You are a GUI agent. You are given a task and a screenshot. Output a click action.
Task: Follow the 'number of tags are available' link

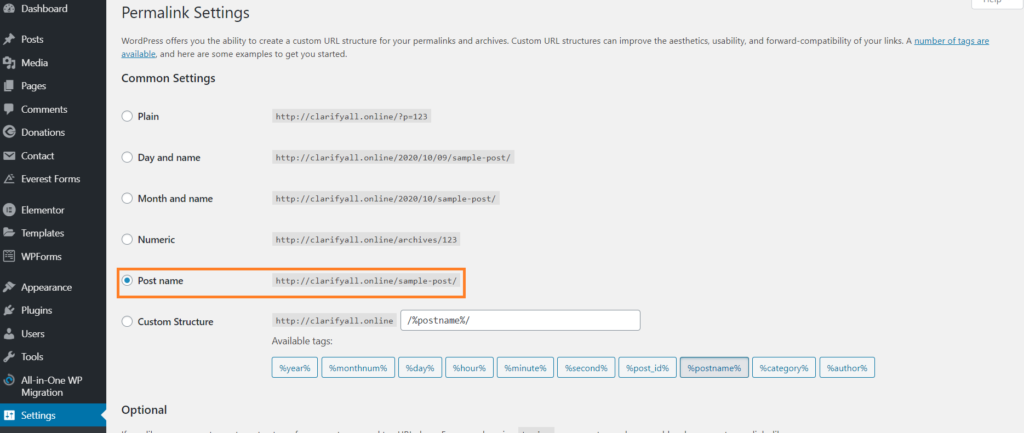click(952, 40)
